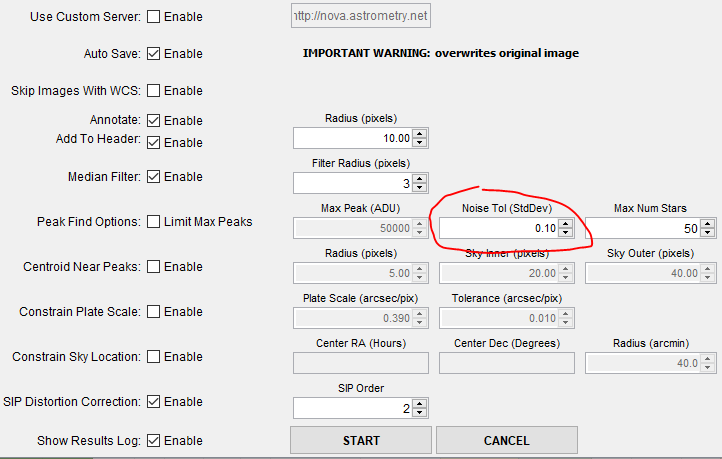The width and height of the screenshot is (722, 459).
Task: Increase Noise Tol StdDev with up arrow
Action: pos(566,223)
